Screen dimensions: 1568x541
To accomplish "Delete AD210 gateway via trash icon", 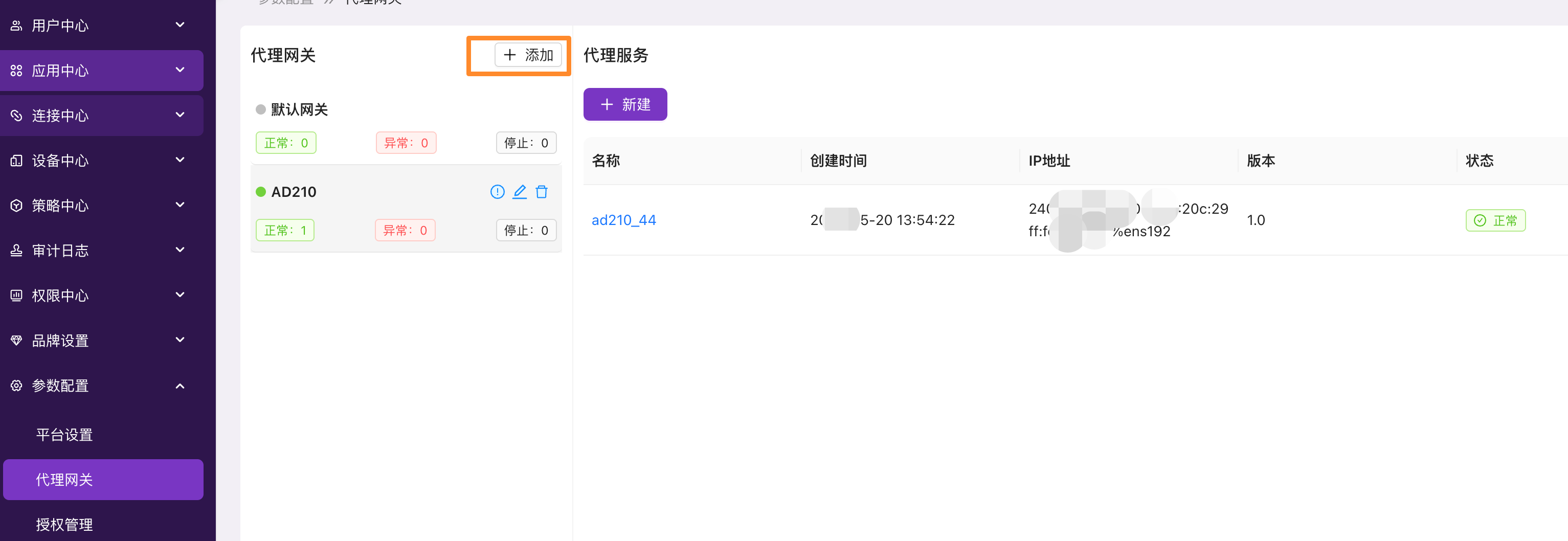I will (x=541, y=192).
